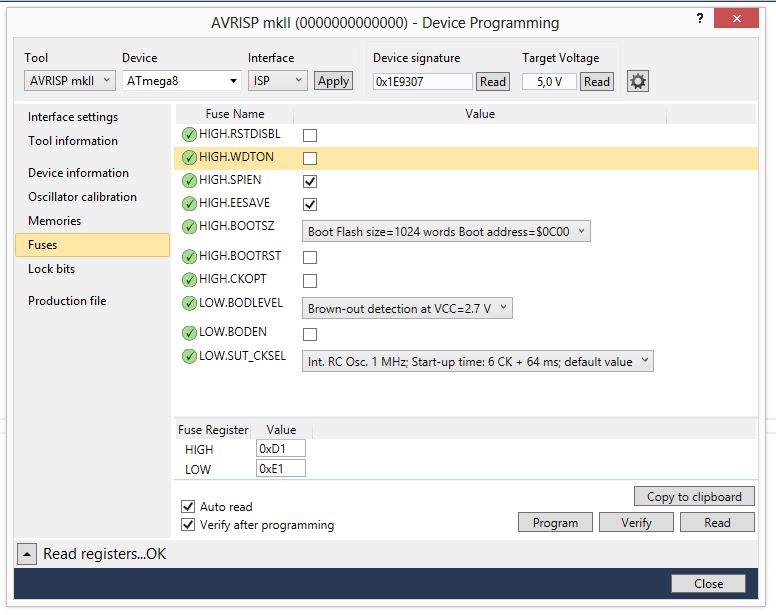The image size is (776, 615).
Task: Click the LOW.SUT_CKSEL fuse name text
Action: point(242,356)
